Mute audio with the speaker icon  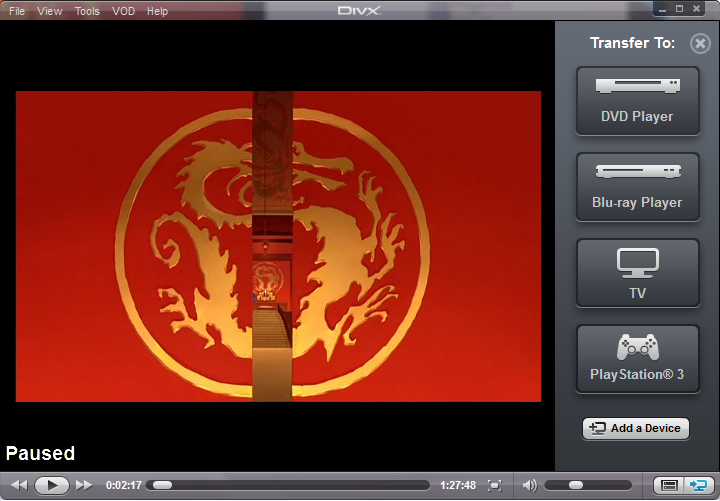[530, 485]
